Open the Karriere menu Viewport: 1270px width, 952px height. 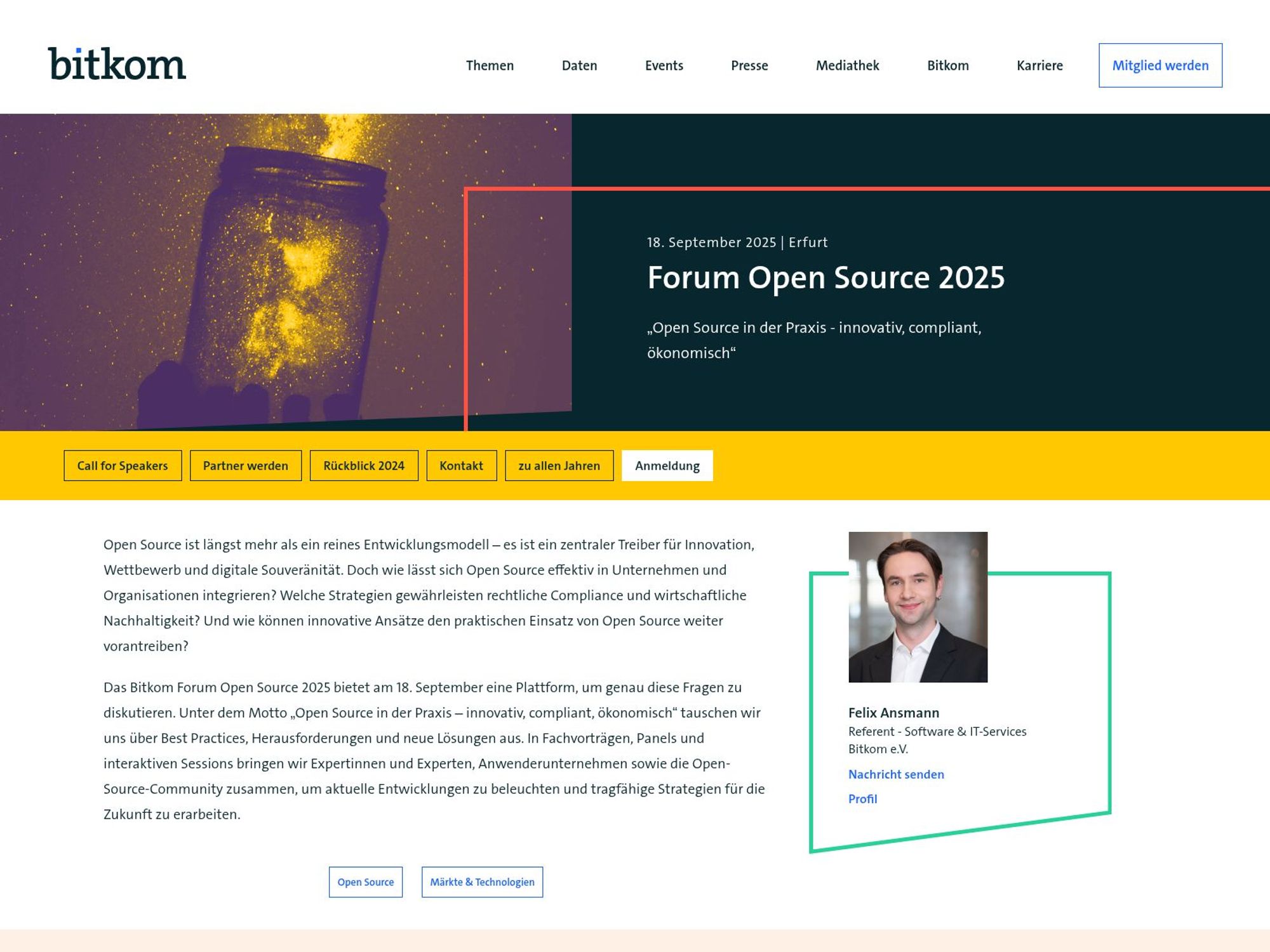[x=1039, y=65]
